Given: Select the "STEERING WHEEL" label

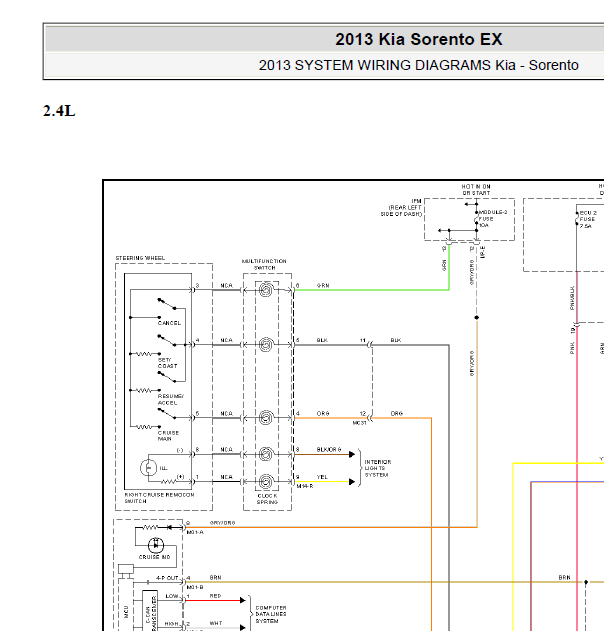Looking at the screenshot, I should tap(140, 258).
